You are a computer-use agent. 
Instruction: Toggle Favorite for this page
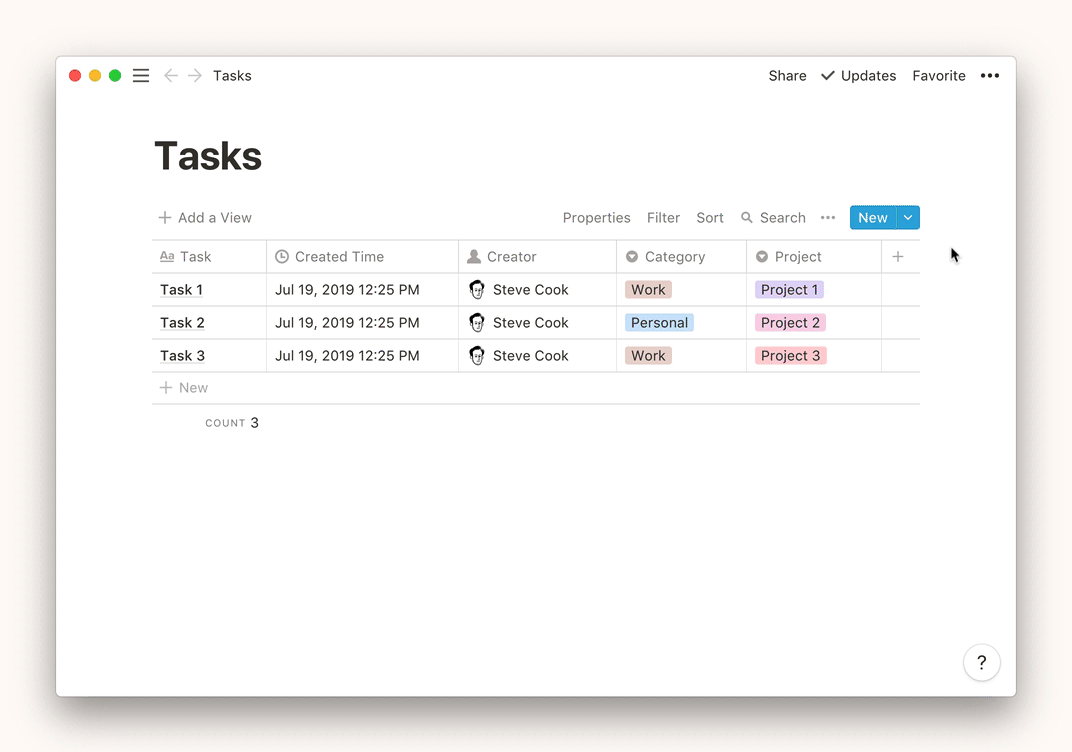[x=938, y=76]
